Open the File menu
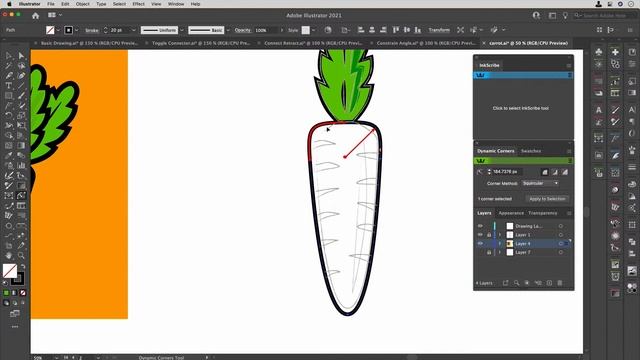 click(51, 4)
